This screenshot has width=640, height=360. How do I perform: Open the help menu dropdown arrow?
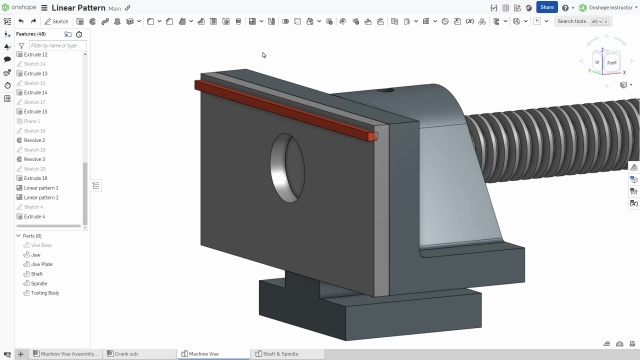(x=573, y=8)
